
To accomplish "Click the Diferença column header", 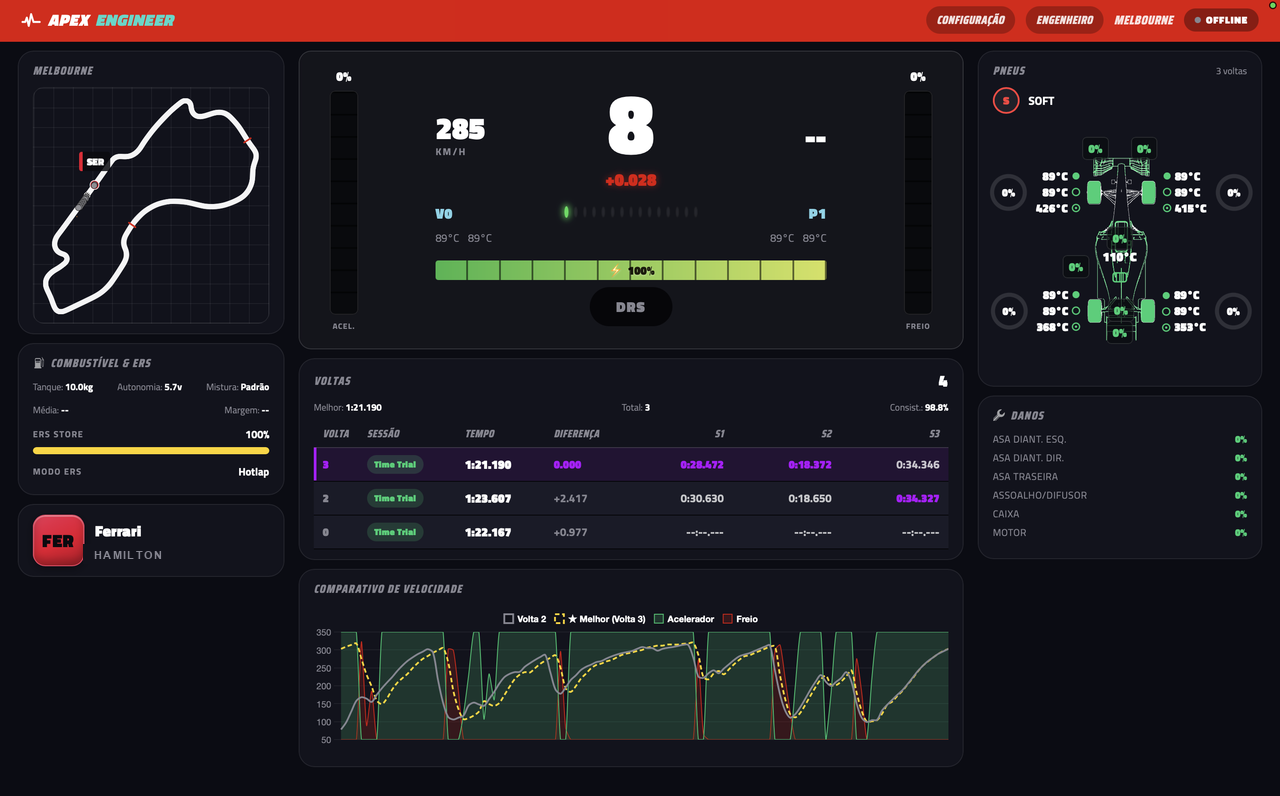I will (577, 434).
